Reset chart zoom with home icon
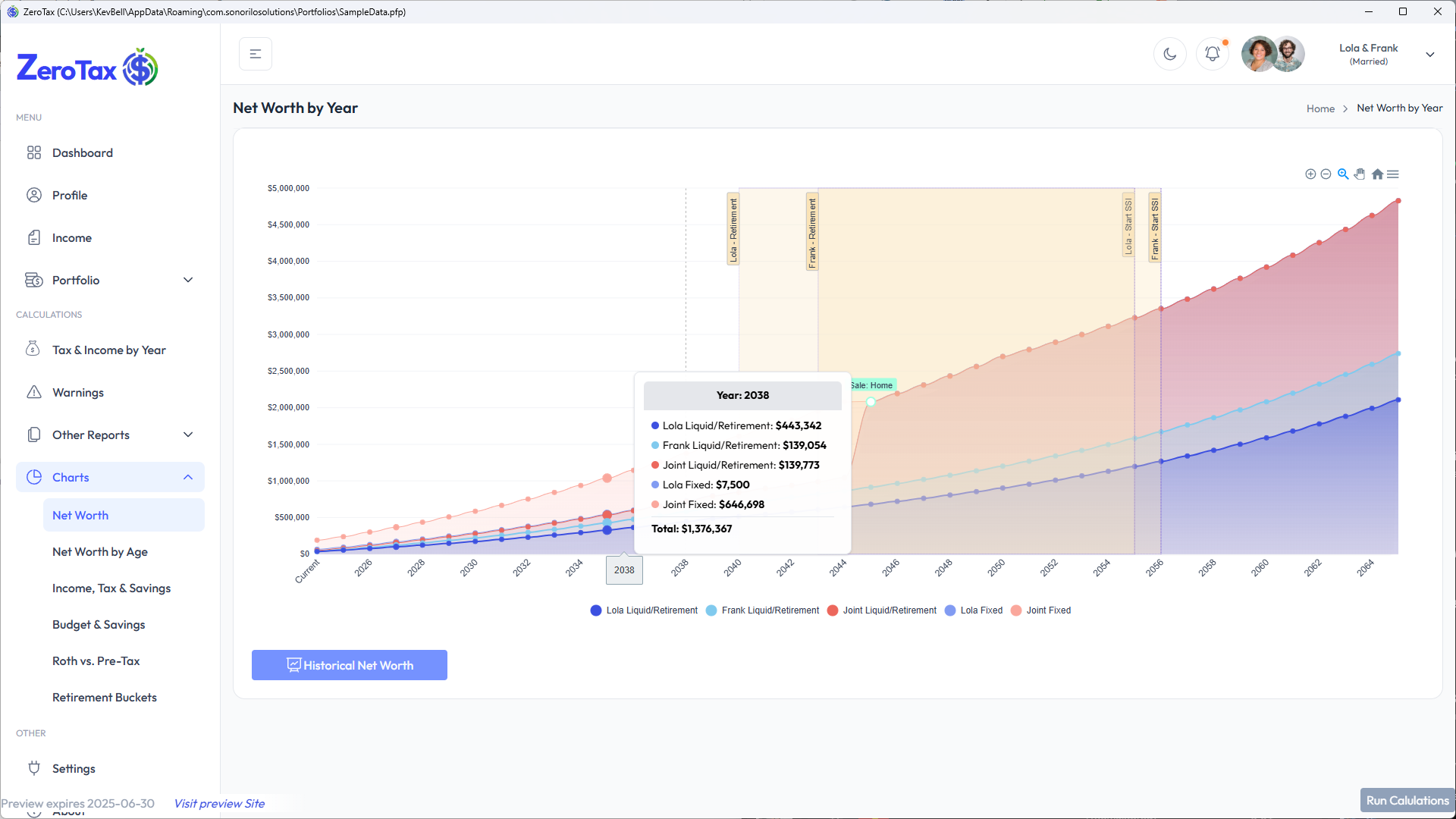The height and width of the screenshot is (819, 1456). click(1377, 174)
